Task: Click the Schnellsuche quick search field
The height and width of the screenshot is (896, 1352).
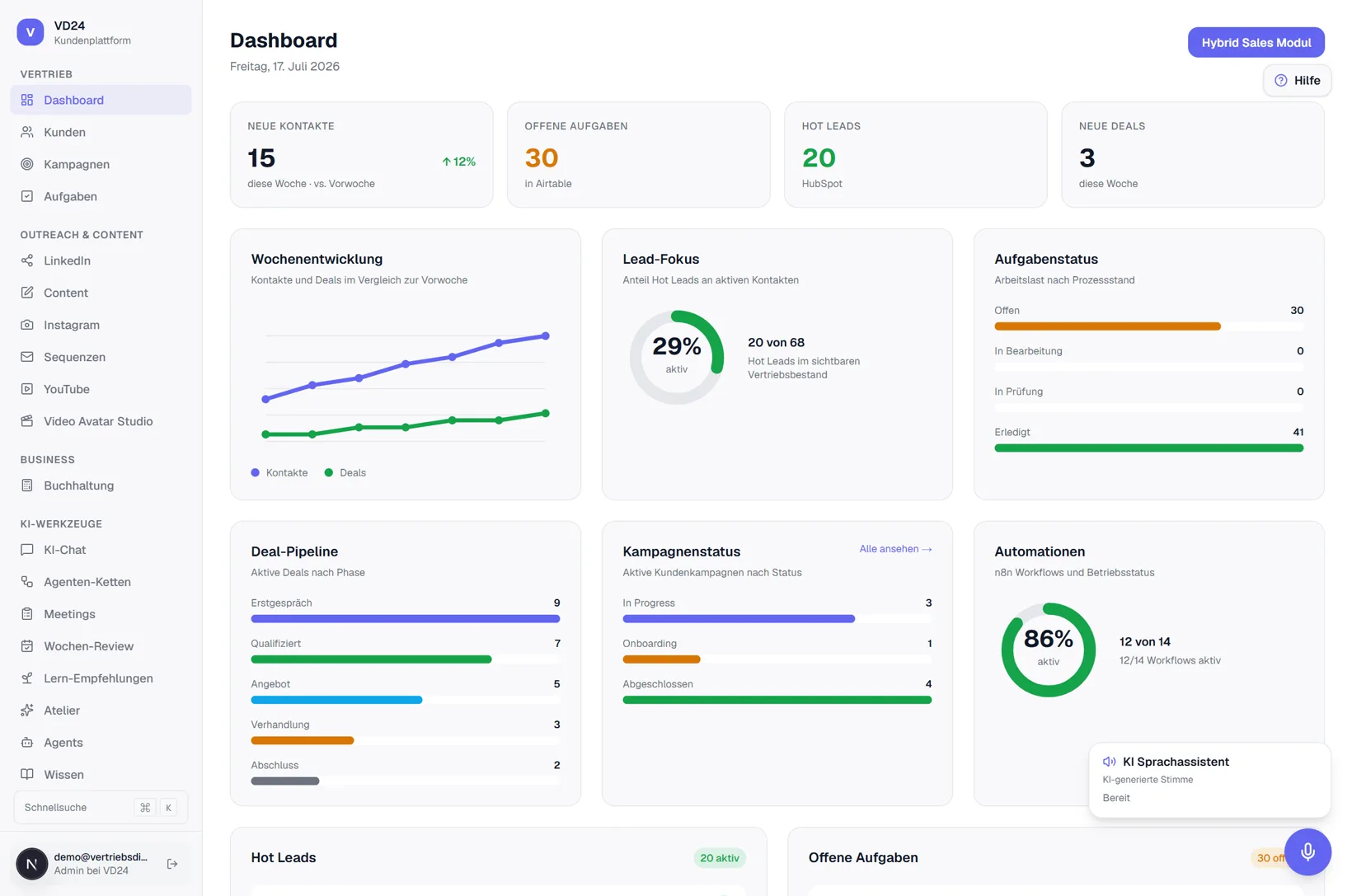Action: tap(101, 808)
